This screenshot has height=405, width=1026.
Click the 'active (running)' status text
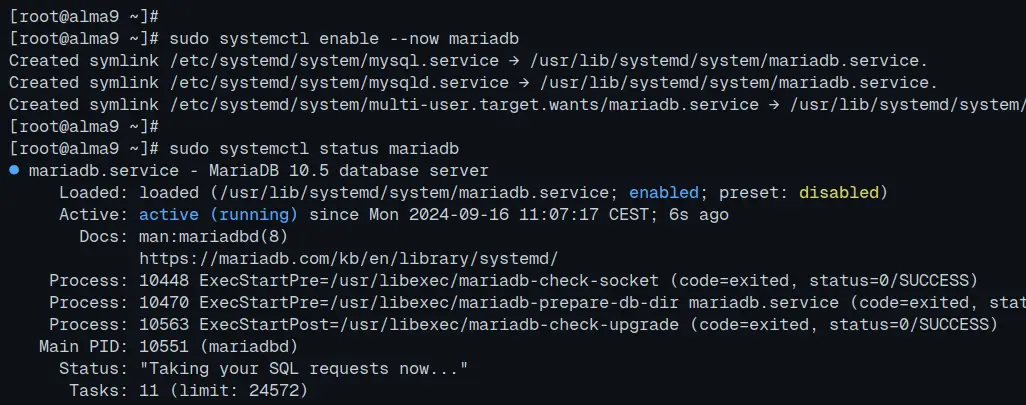point(219,215)
